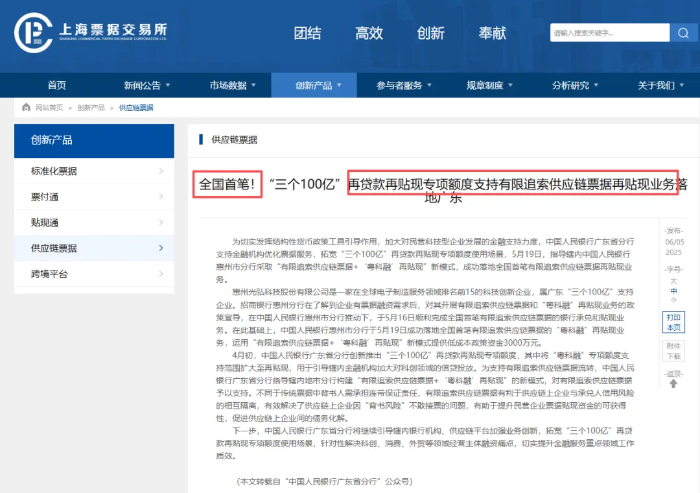Expand the 市场数据 dropdown arrow
This screenshot has width=700, height=493.
click(254, 85)
